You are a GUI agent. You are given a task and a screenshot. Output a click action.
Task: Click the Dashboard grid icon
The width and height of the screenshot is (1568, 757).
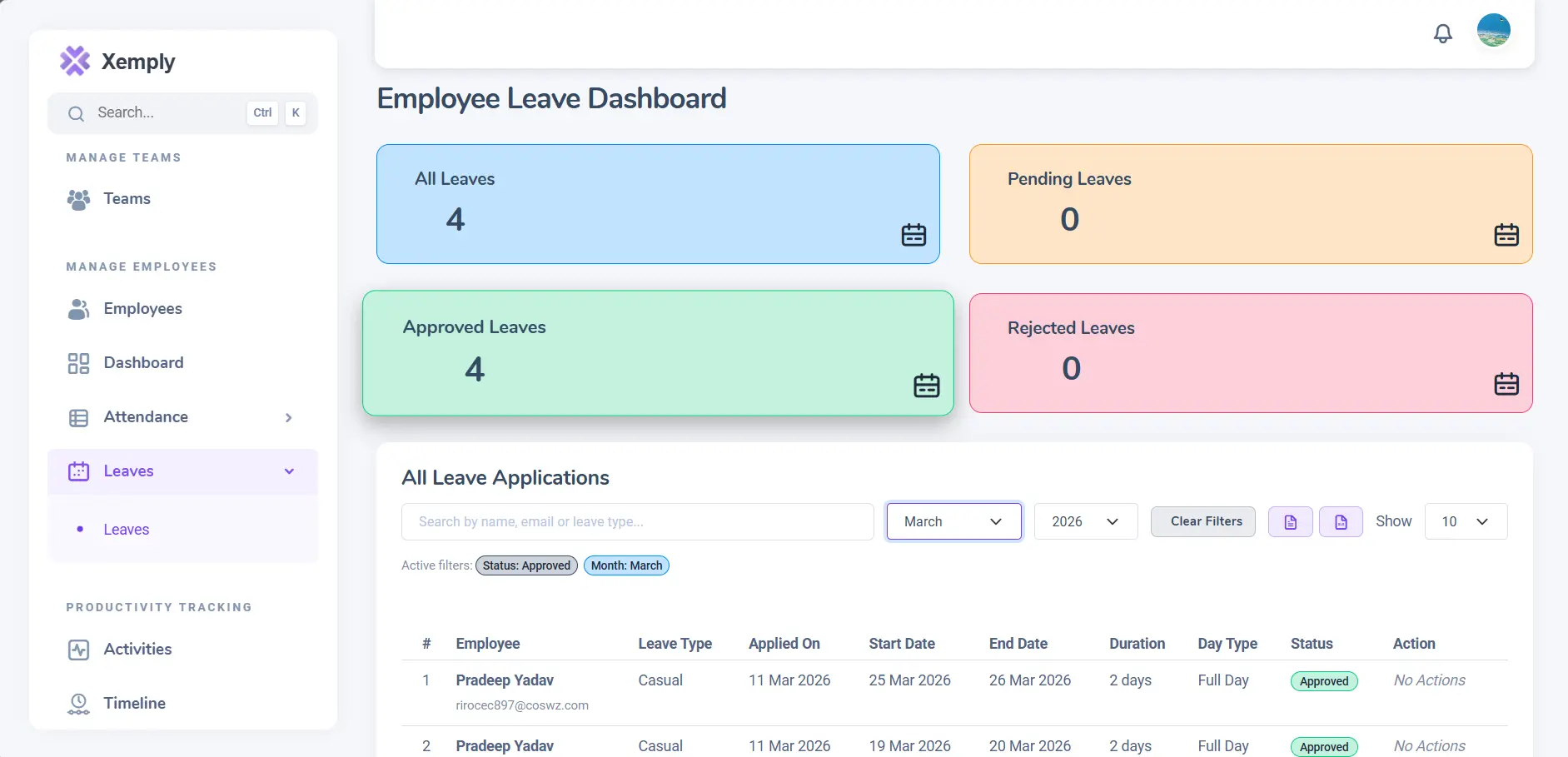pyautogui.click(x=78, y=363)
